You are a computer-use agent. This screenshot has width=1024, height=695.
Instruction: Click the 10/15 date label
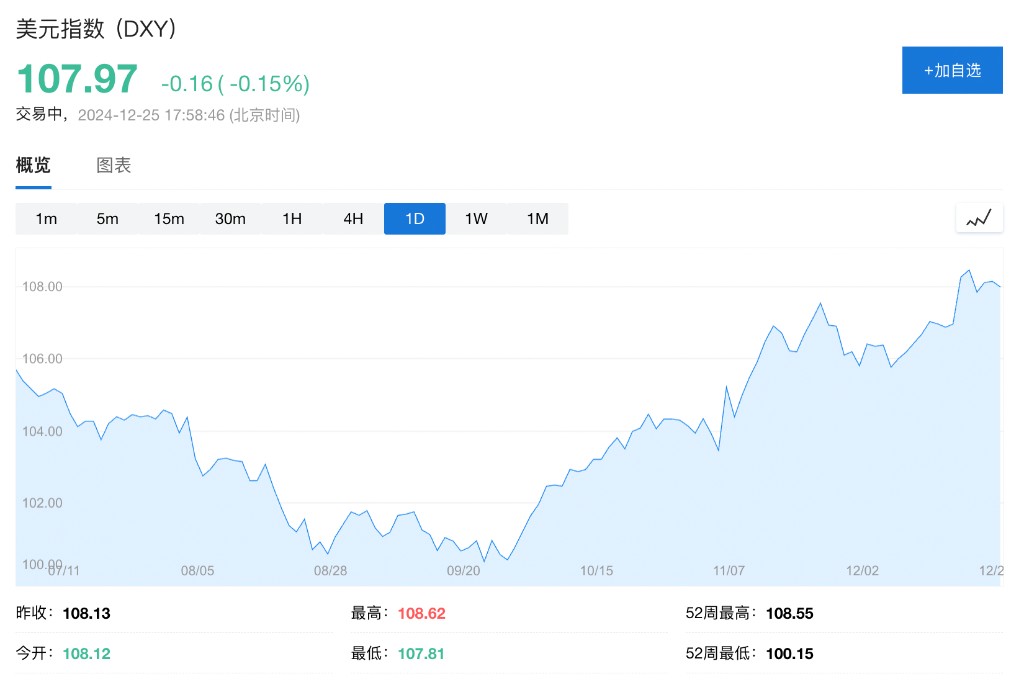point(597,570)
